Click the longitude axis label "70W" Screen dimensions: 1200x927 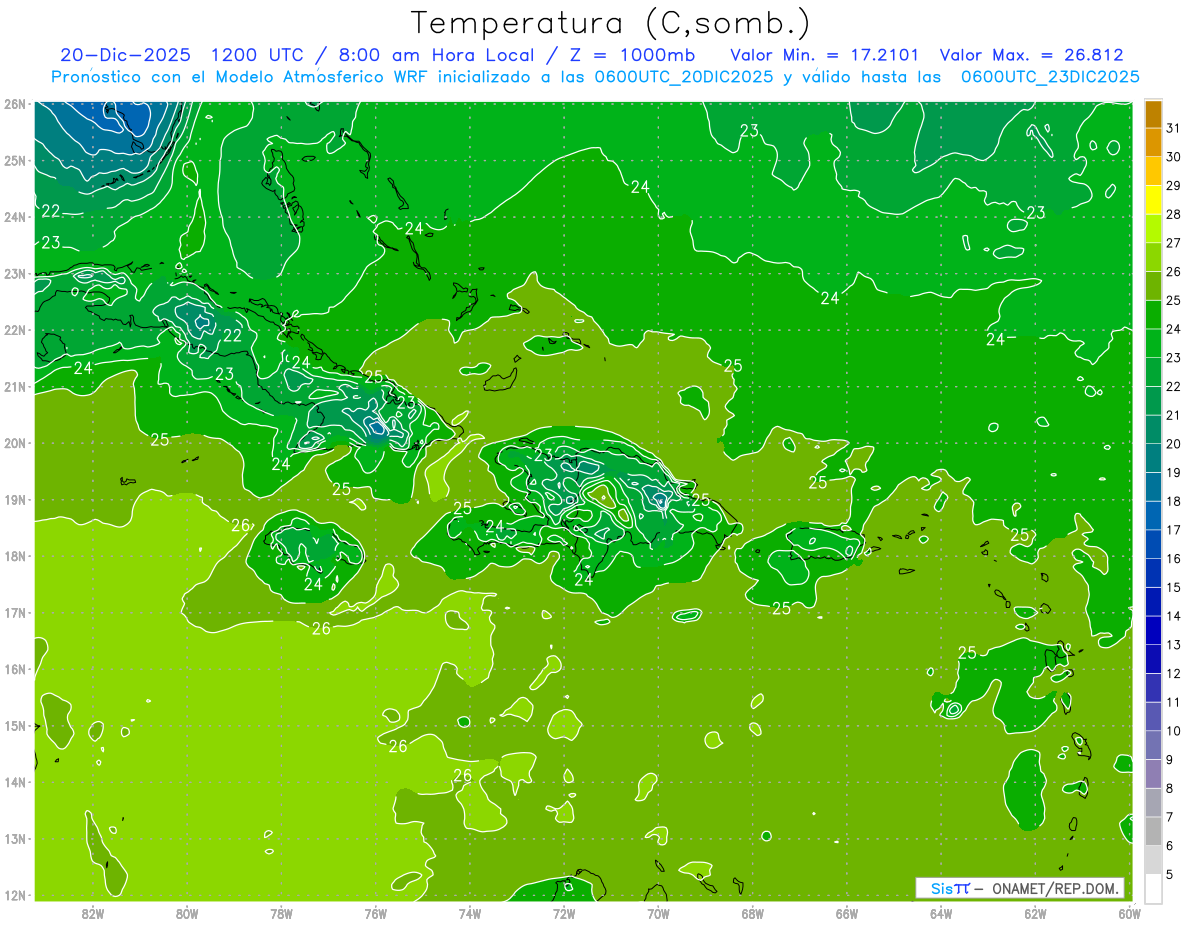658,914
